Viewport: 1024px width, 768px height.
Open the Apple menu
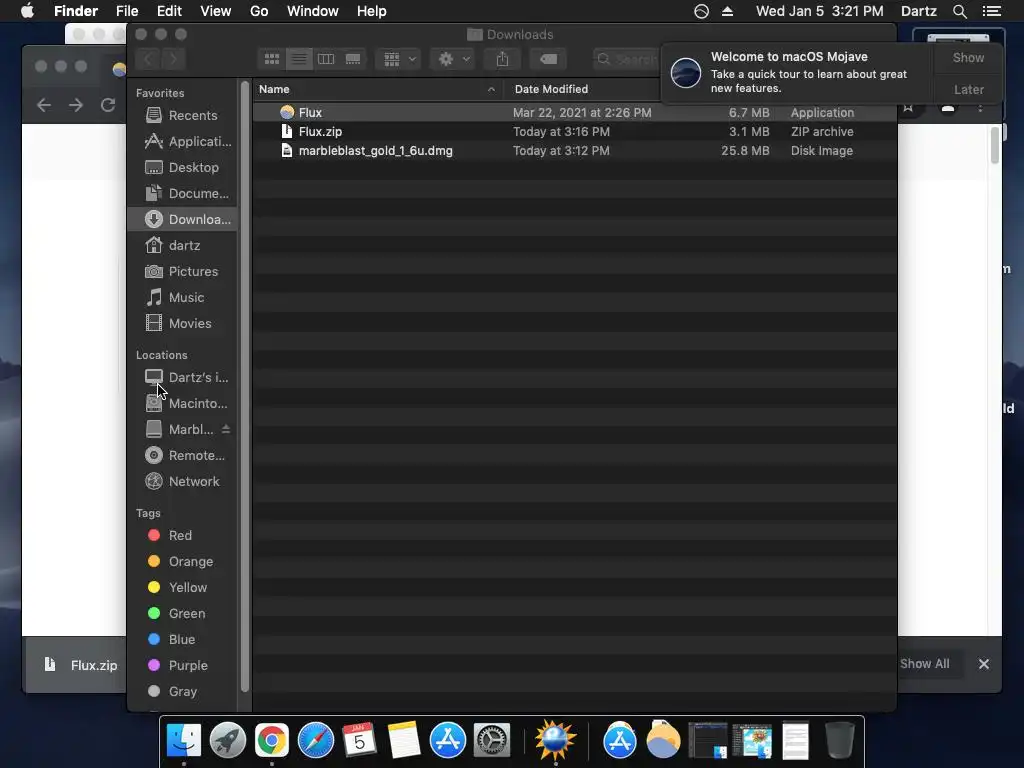click(x=27, y=11)
